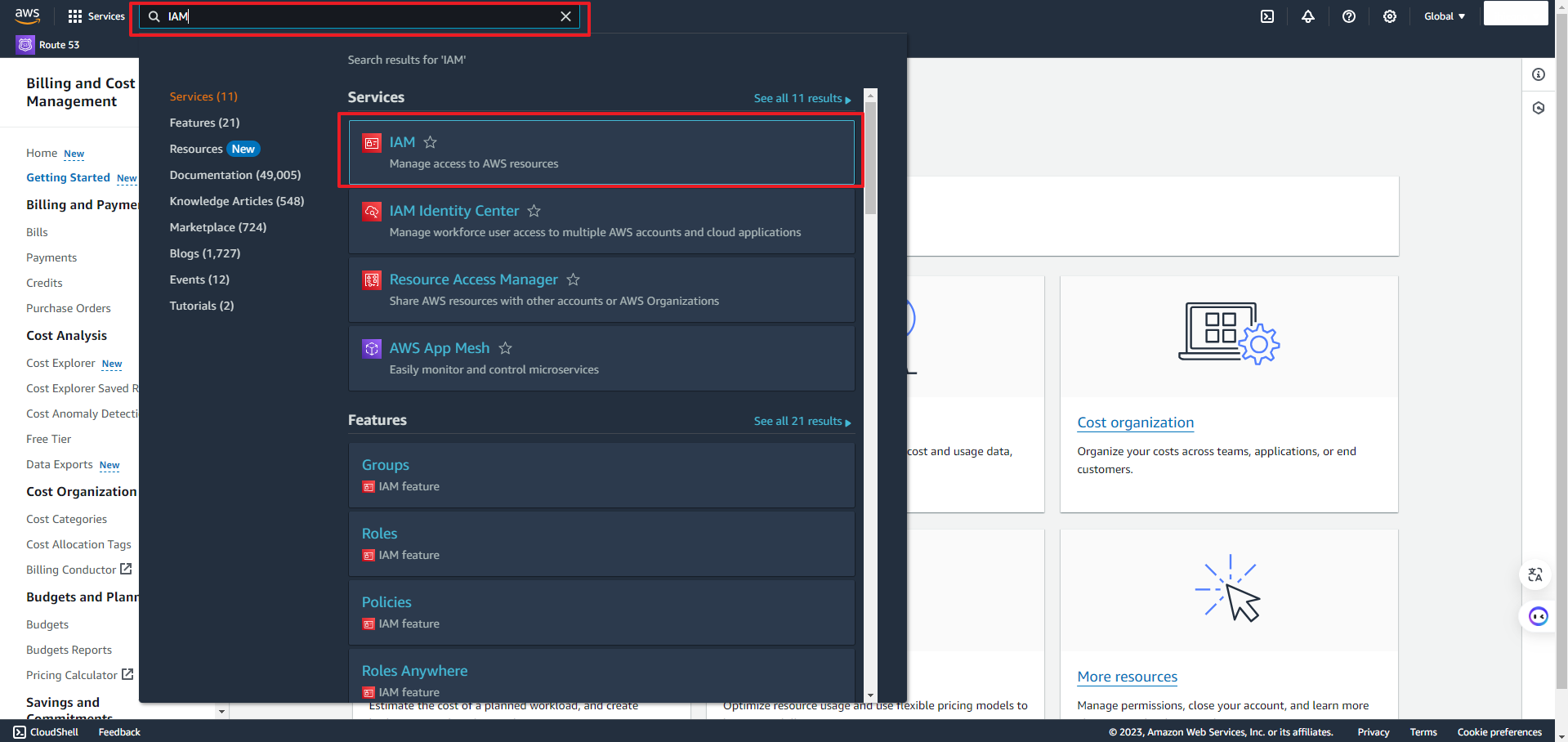Open the Resource Access Manager link
Screen dimensions: 1568x742
coord(474,279)
